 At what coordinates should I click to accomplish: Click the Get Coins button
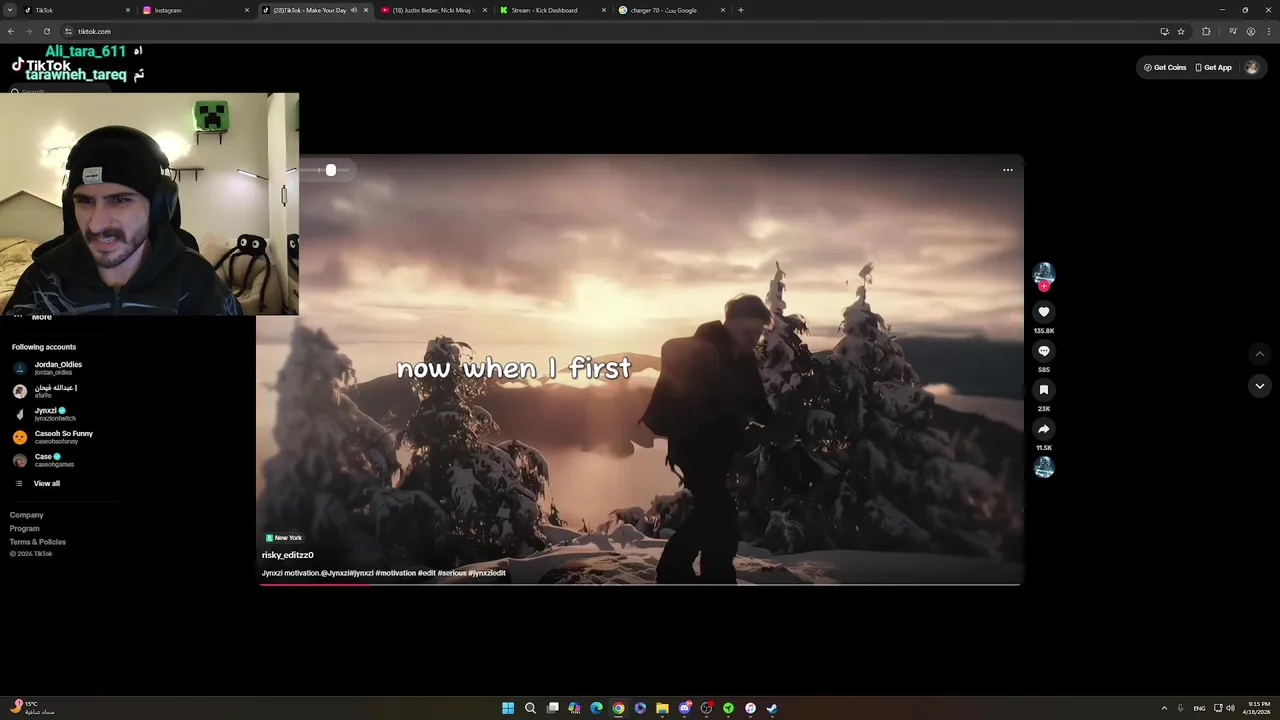pyautogui.click(x=1165, y=68)
